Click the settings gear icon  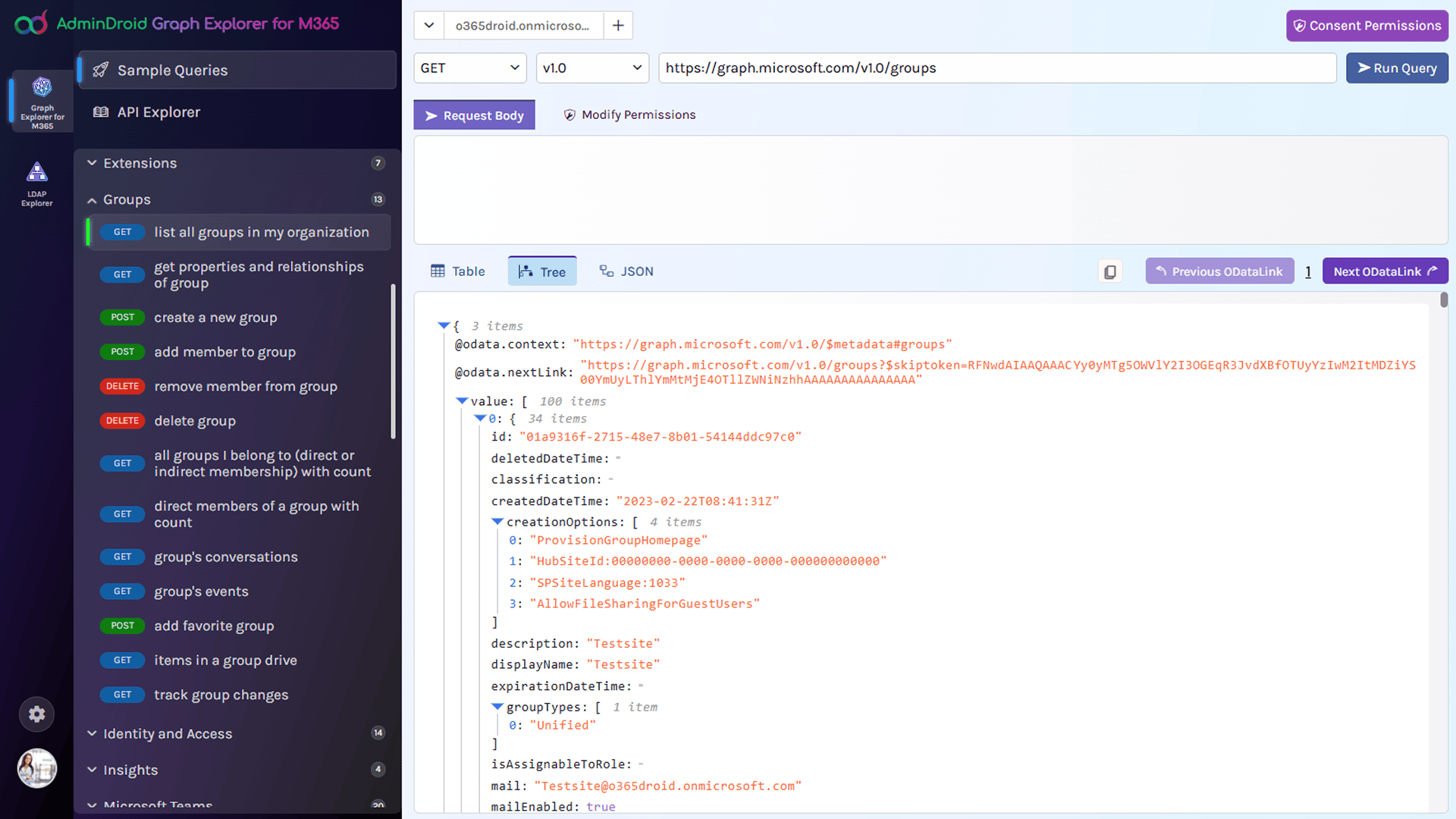click(36, 714)
